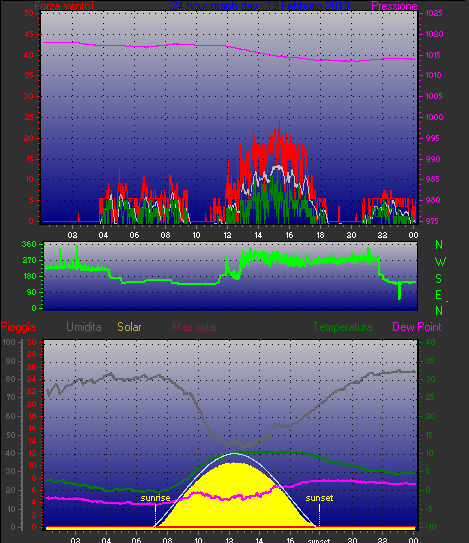Click the Pressione legend label
This screenshot has width=469, height=543.
click(394, 6)
